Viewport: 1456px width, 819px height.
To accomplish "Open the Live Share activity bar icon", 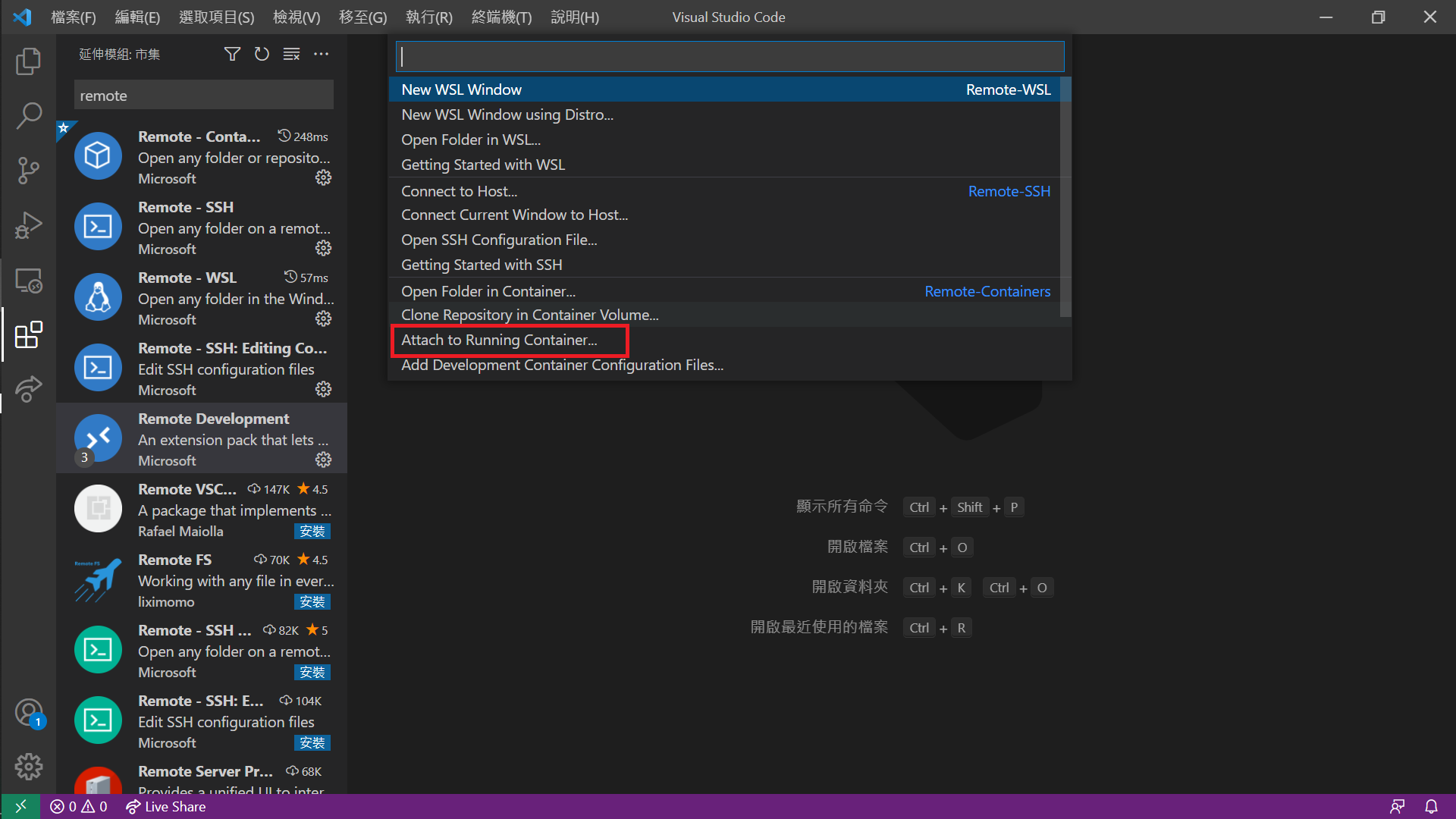I will pyautogui.click(x=28, y=389).
